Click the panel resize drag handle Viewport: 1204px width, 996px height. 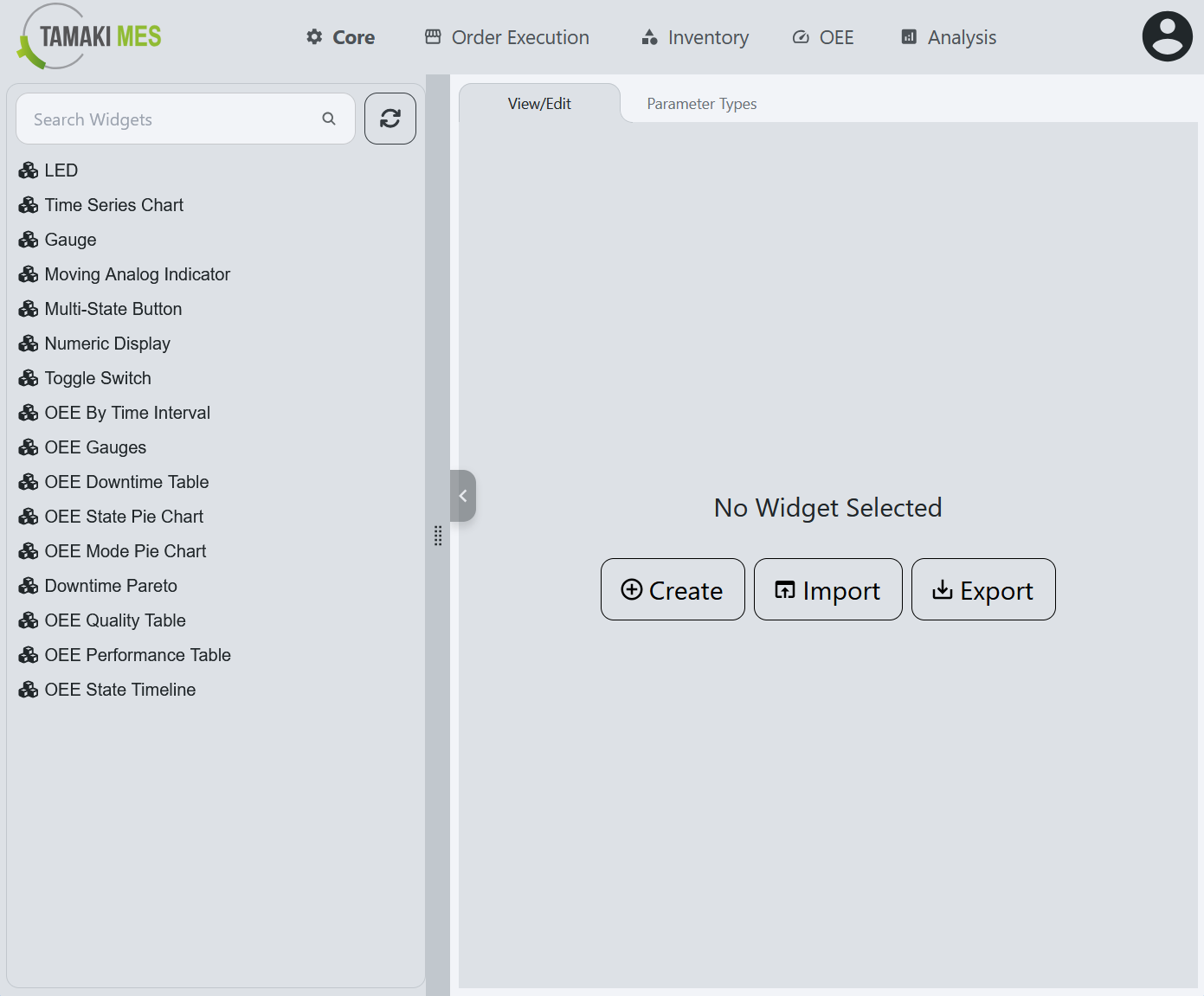(438, 536)
